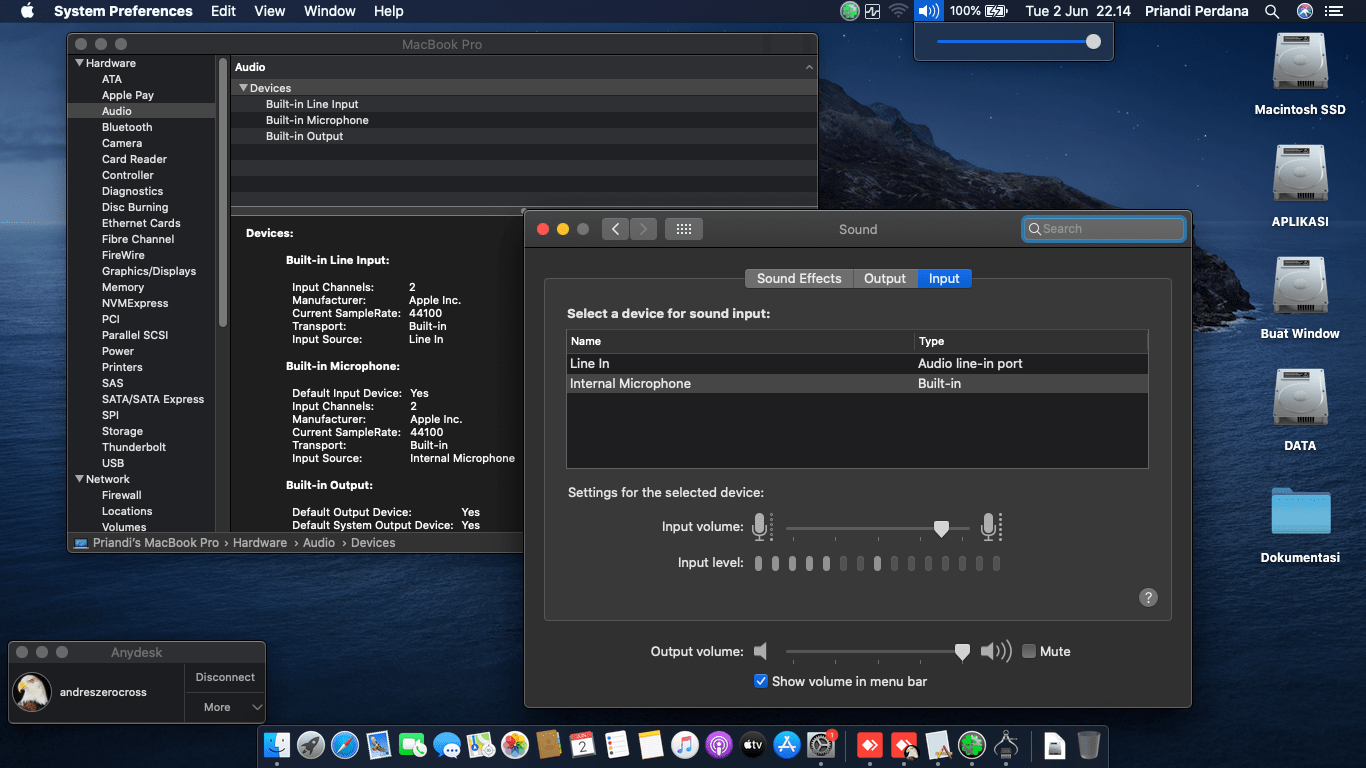Open Finder from the Dock

pos(277,744)
